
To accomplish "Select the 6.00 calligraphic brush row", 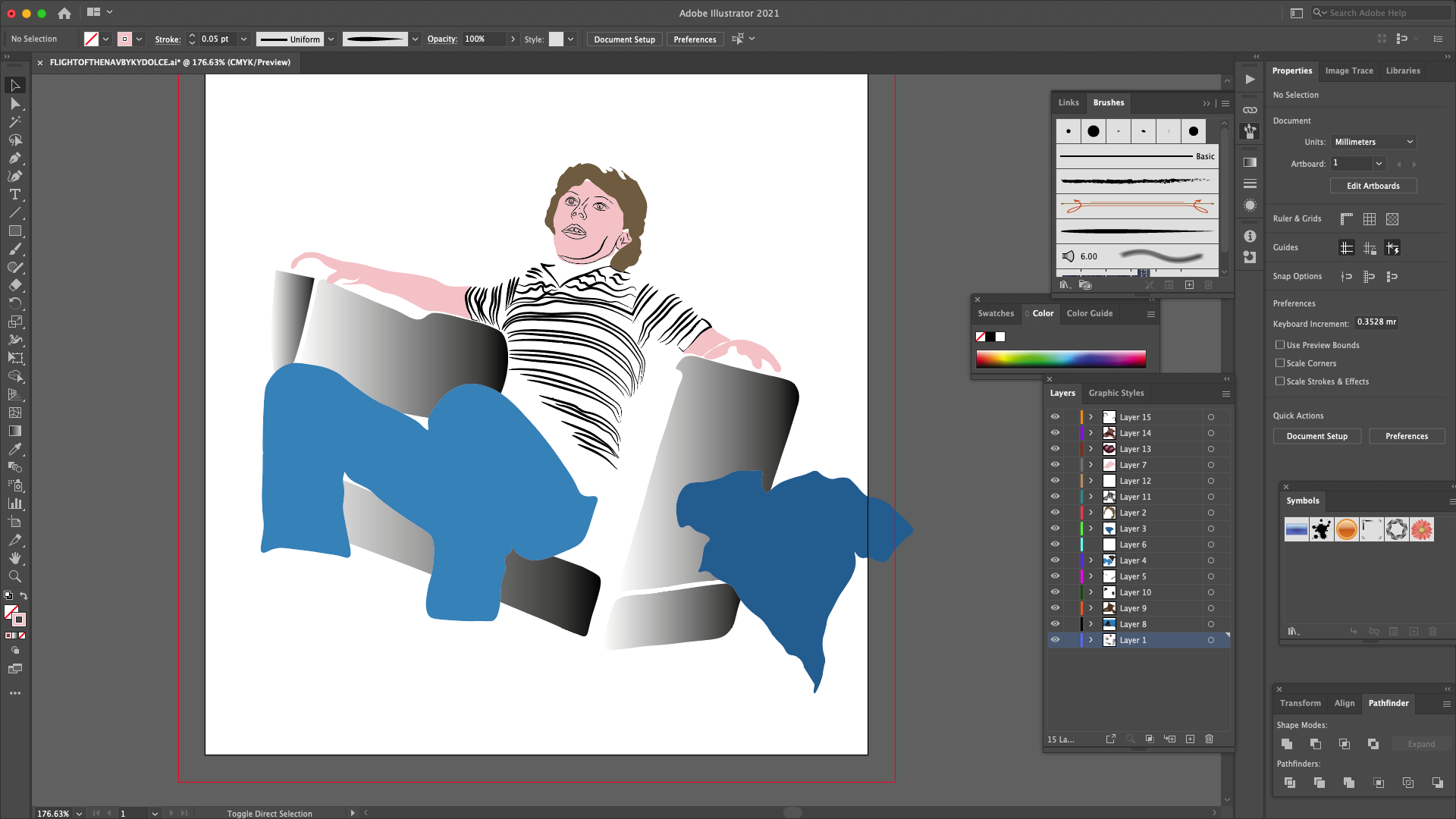I will click(x=1137, y=256).
